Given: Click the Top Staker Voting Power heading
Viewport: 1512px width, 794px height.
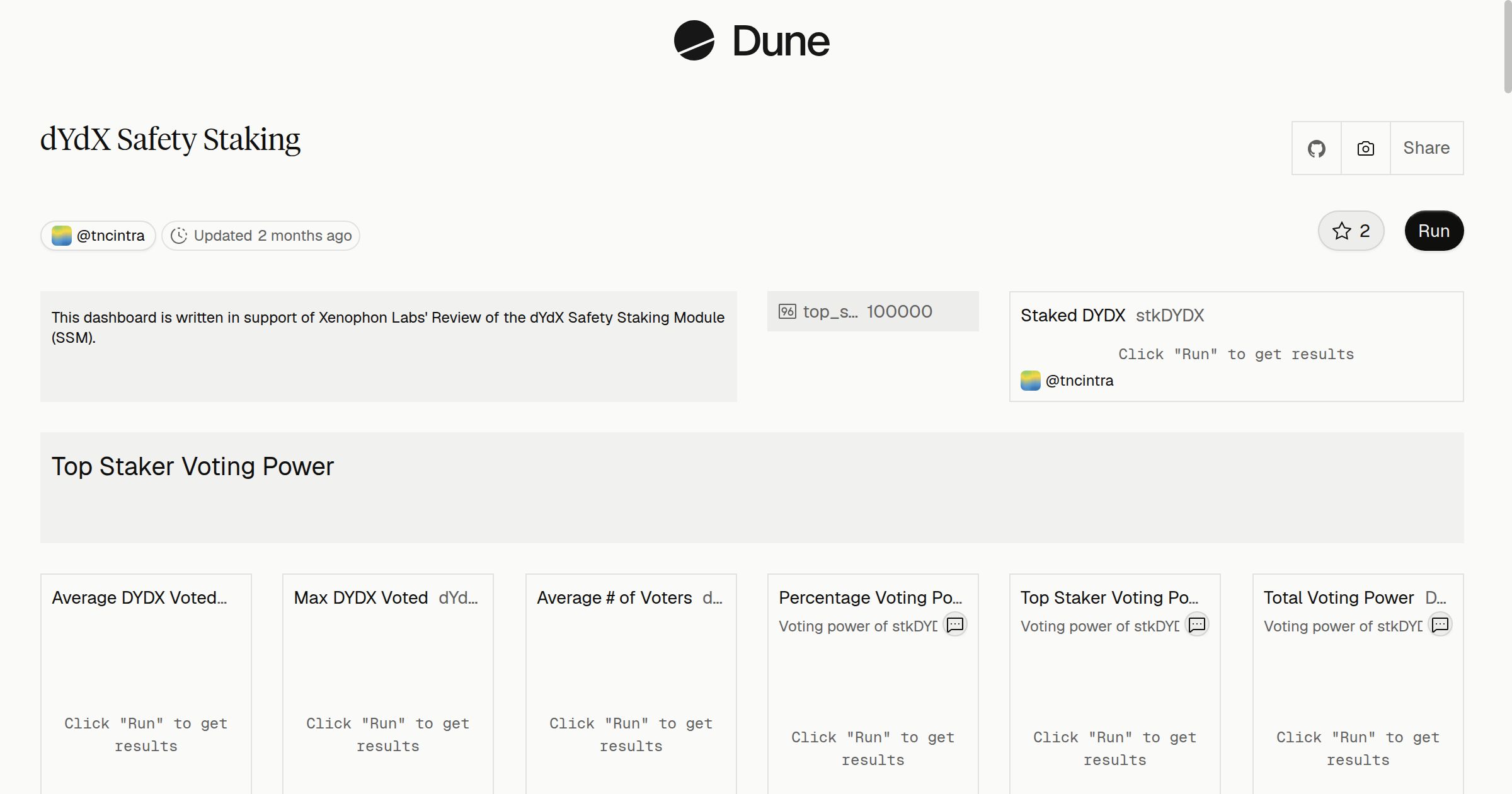Looking at the screenshot, I should click(193, 466).
